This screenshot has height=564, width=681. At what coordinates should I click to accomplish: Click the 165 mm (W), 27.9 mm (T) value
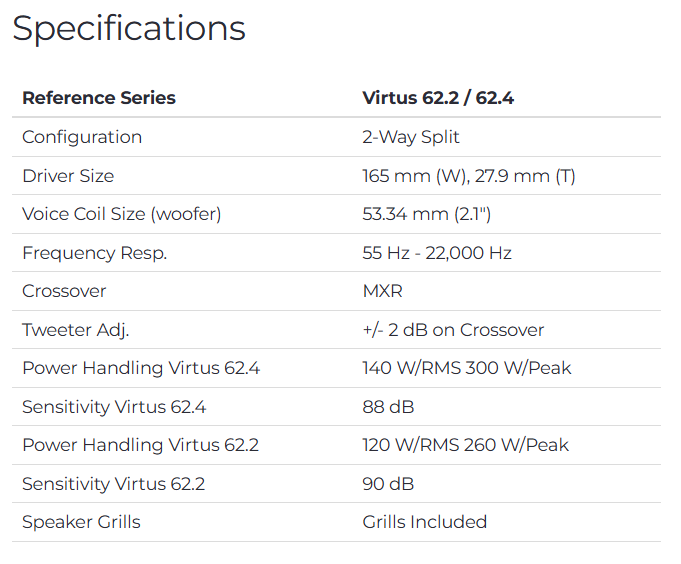tap(469, 176)
